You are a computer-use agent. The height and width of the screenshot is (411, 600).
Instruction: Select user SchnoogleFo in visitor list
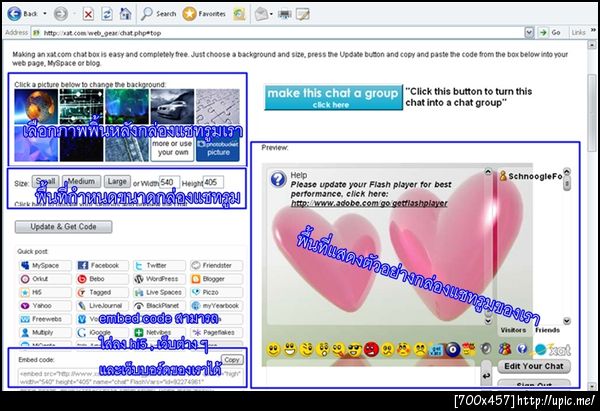click(x=531, y=176)
